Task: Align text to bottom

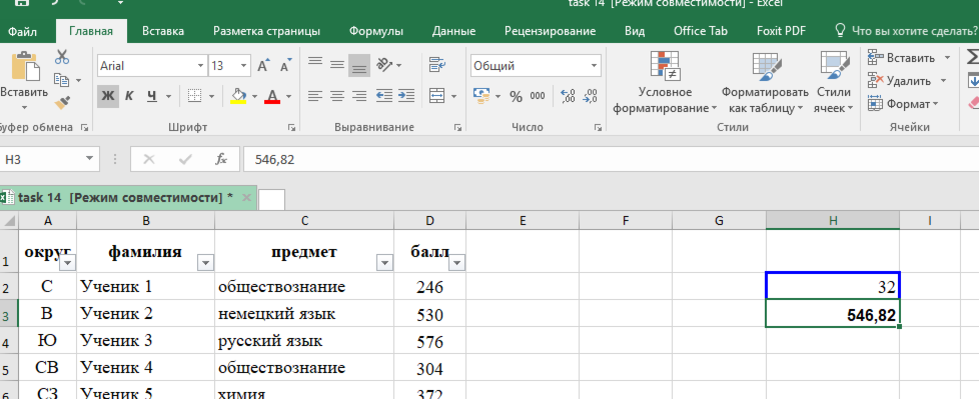Action: pos(359,65)
